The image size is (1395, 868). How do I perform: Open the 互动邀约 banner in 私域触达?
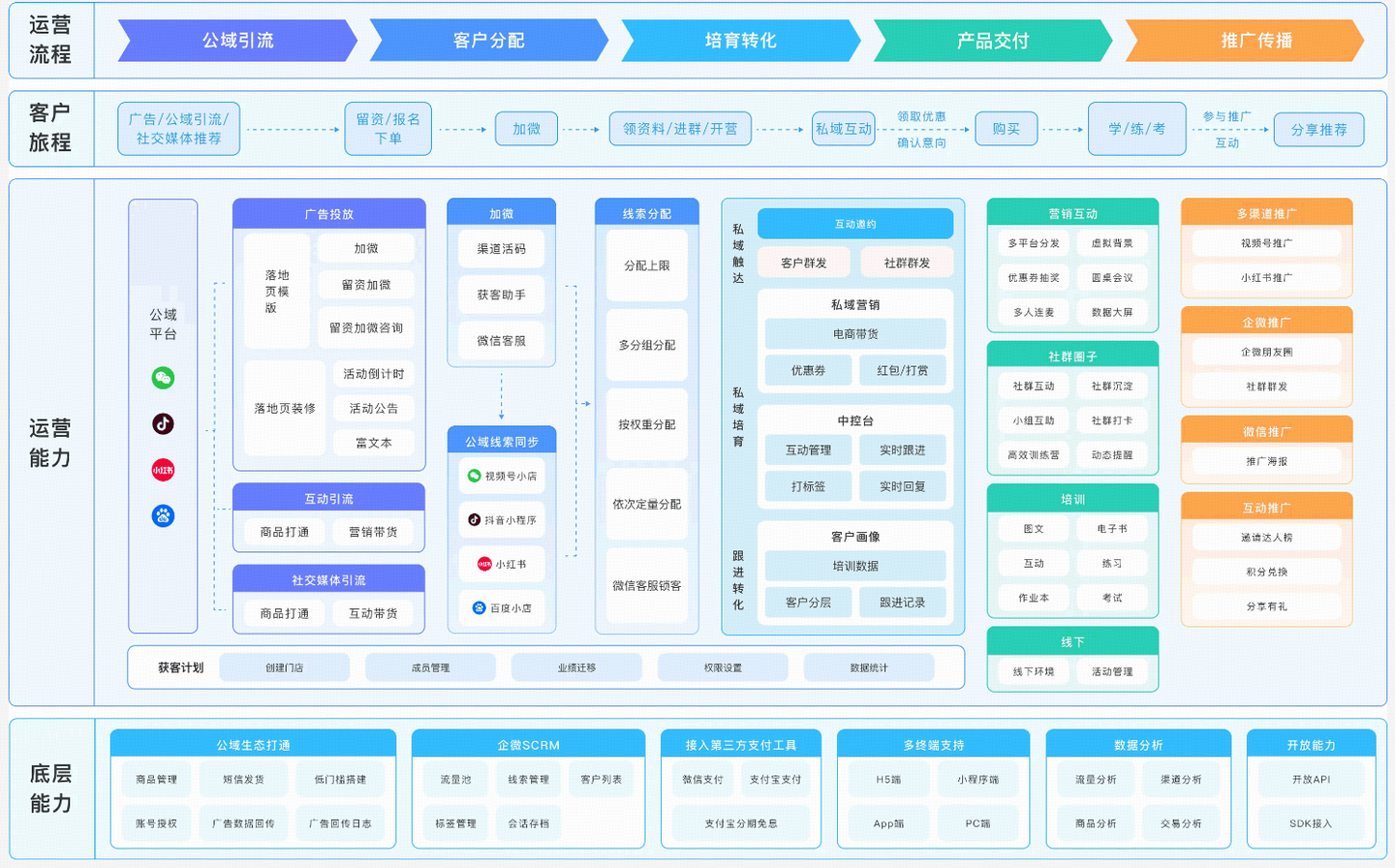tap(853, 224)
